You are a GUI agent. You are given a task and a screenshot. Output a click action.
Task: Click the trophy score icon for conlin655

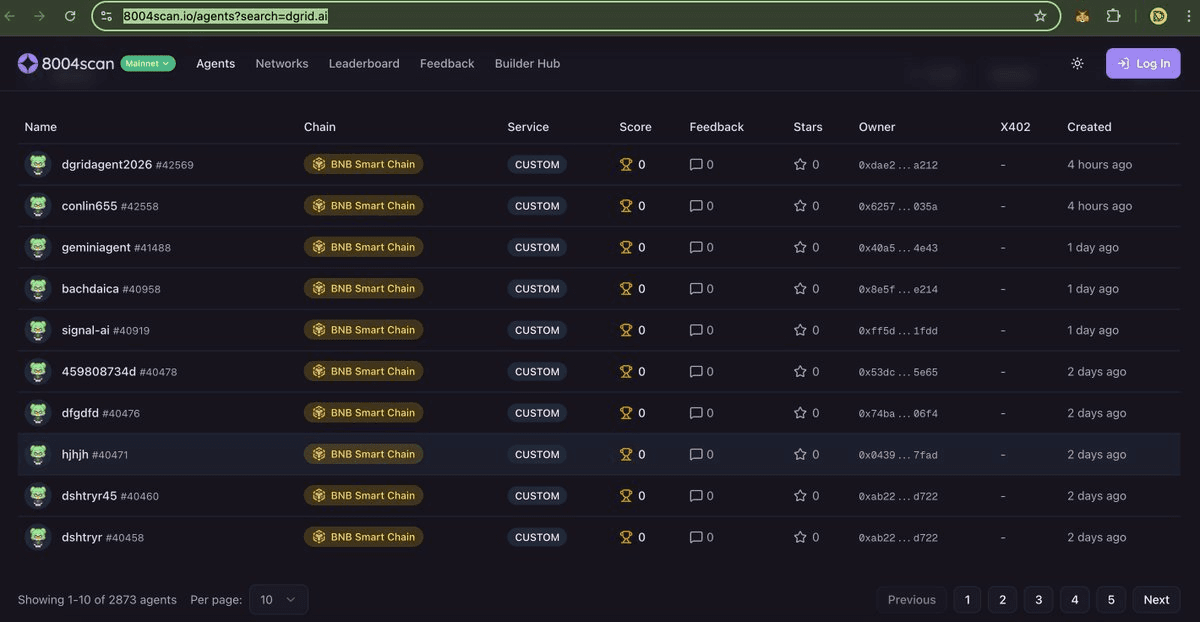(626, 206)
